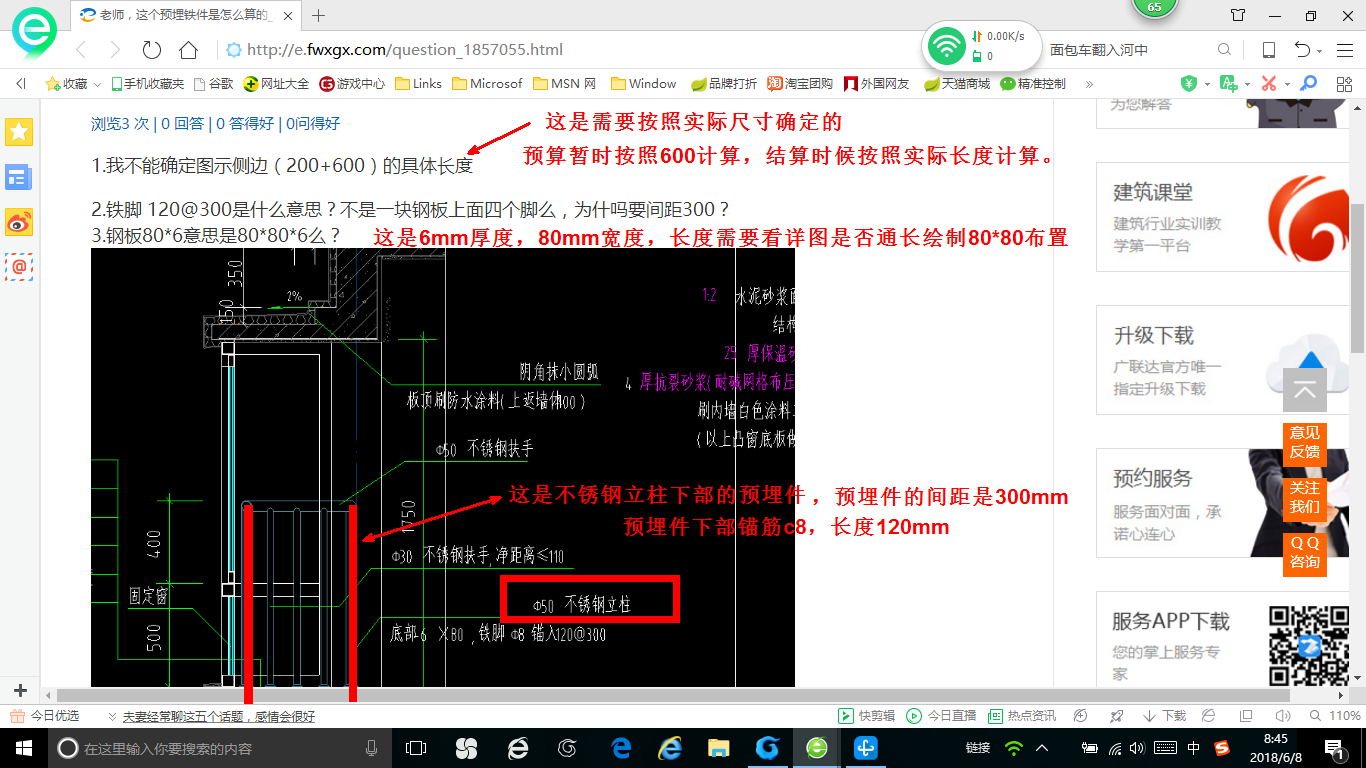Click the 热点资讯 status bar item
1366x768 pixels.
[x=1021, y=716]
